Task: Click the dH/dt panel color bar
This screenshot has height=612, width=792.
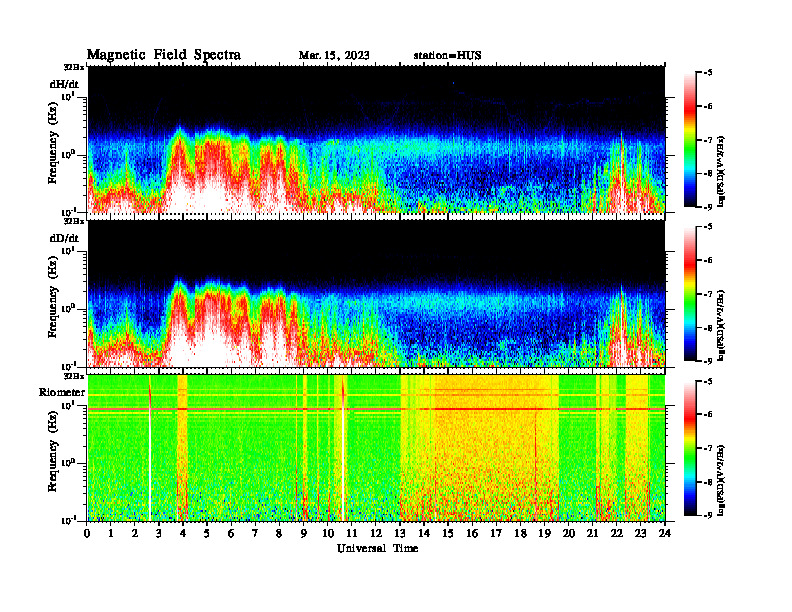Action: (690, 140)
